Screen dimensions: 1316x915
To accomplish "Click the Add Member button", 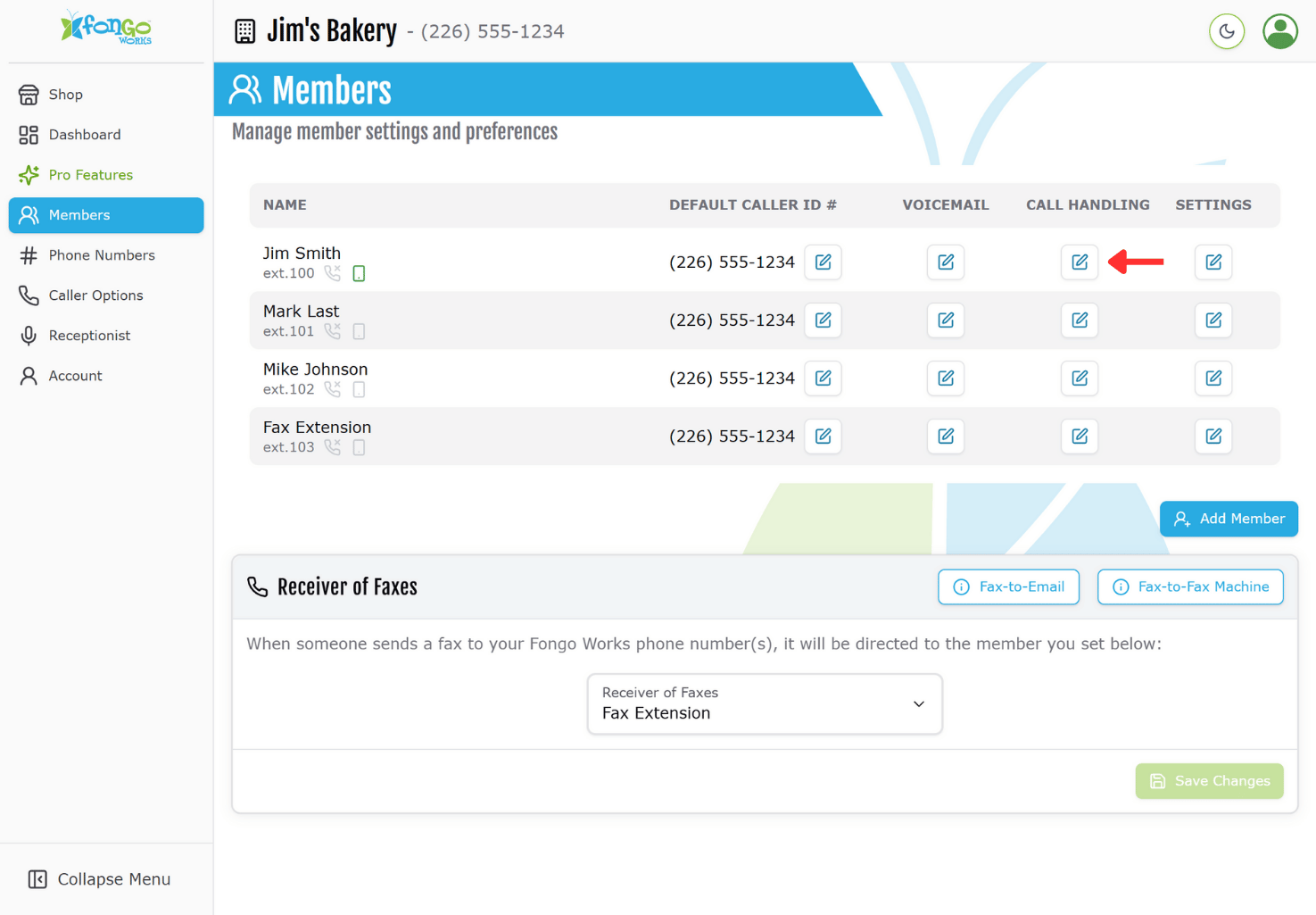I will point(1228,519).
